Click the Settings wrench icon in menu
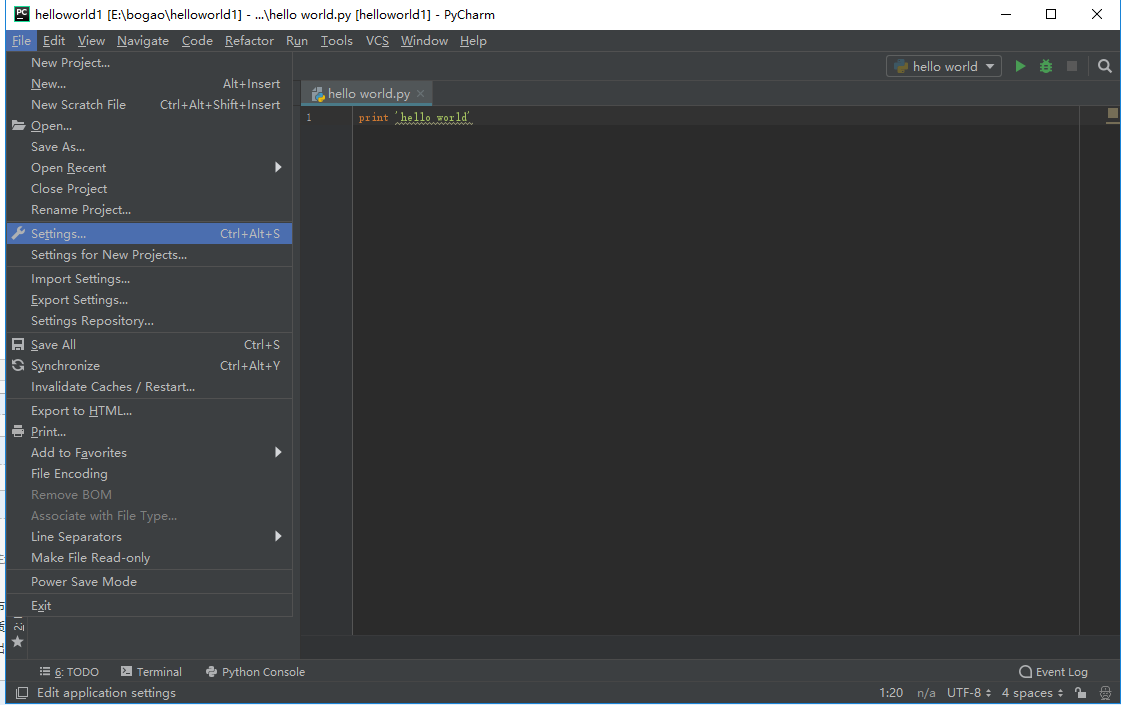Screen dimensions: 1121x705 (x=19, y=233)
